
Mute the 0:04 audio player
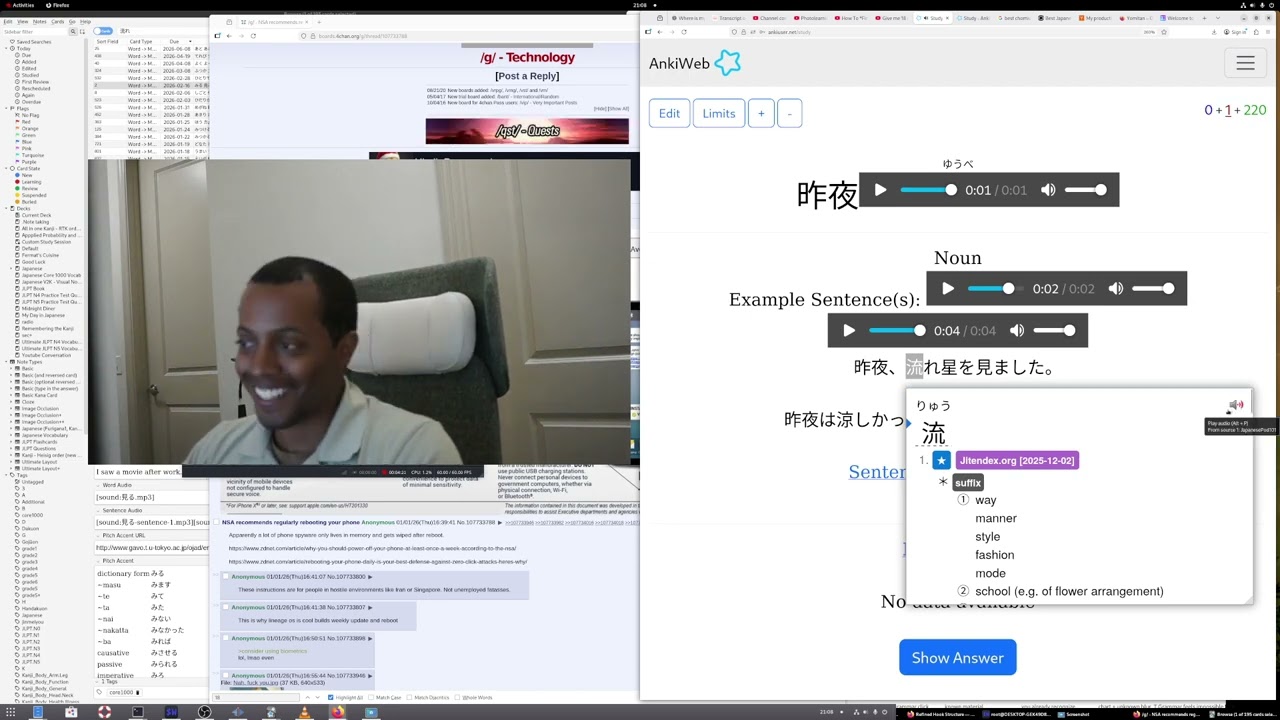[1017, 330]
